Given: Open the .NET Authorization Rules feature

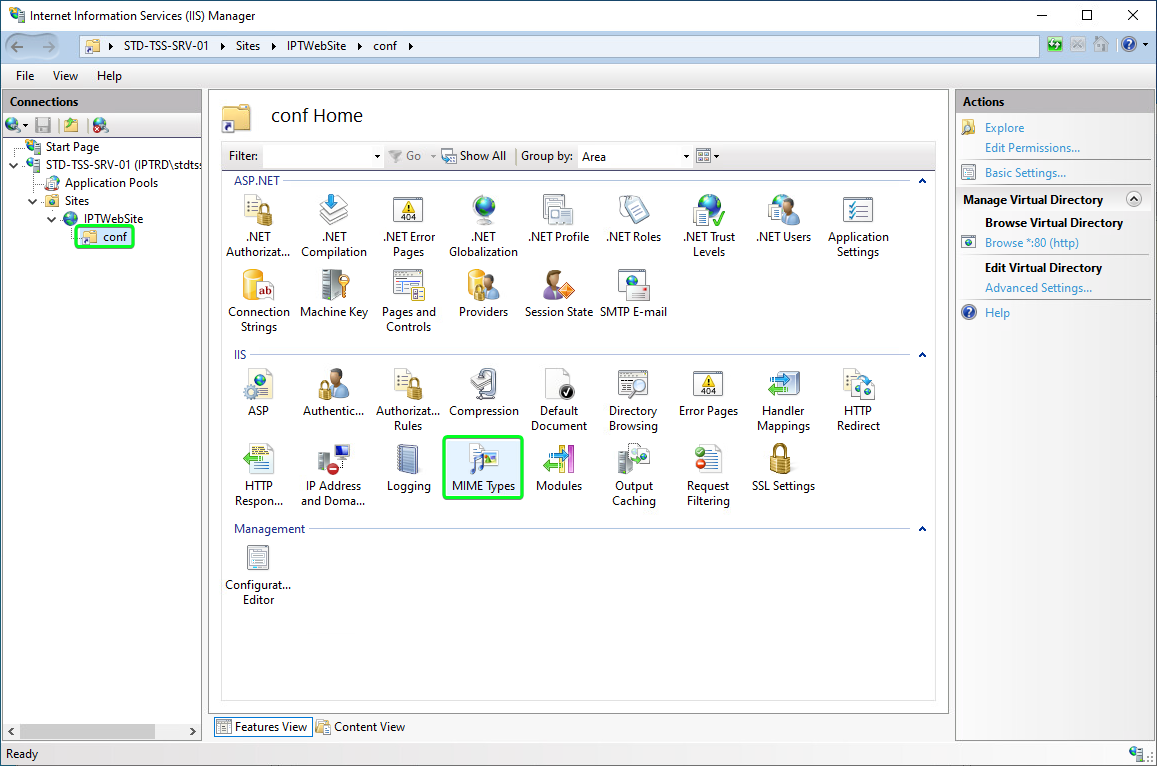Looking at the screenshot, I should [258, 227].
